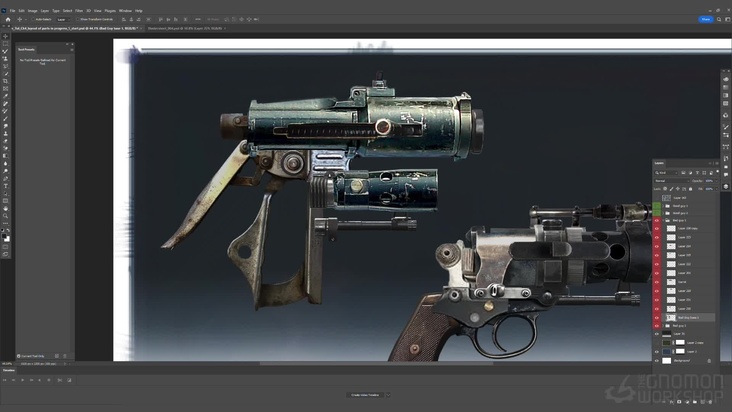Hide the selected Red Guy base 1 layer
Screen dimensions: 732x412
657,317
